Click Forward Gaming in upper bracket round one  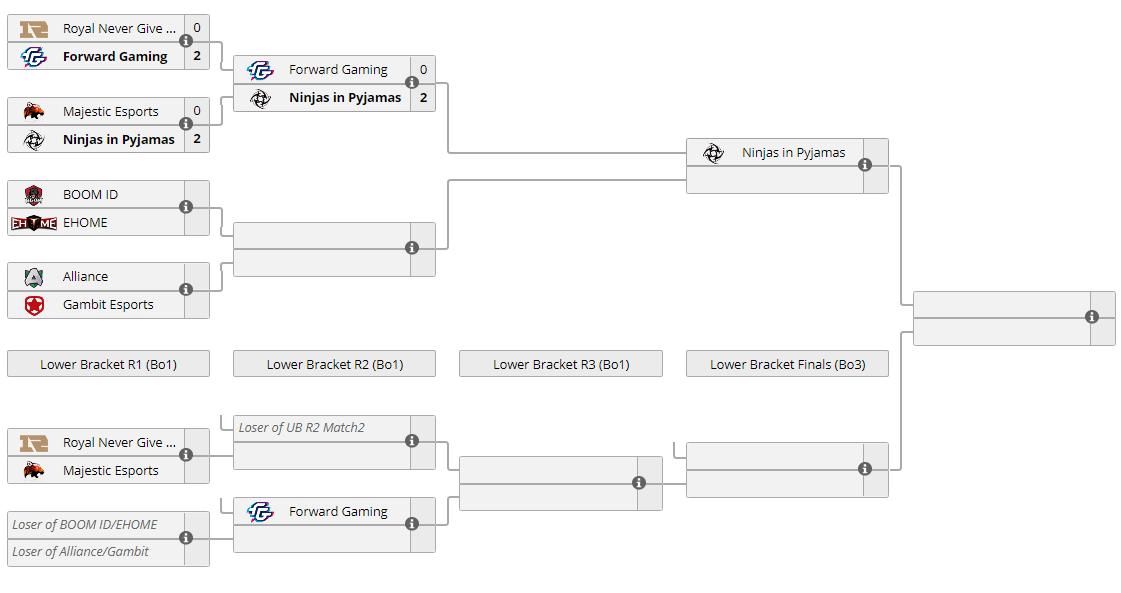click(115, 56)
